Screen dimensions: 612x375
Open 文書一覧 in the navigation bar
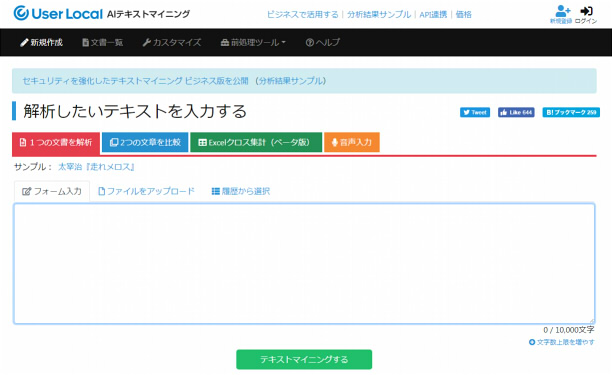click(102, 42)
